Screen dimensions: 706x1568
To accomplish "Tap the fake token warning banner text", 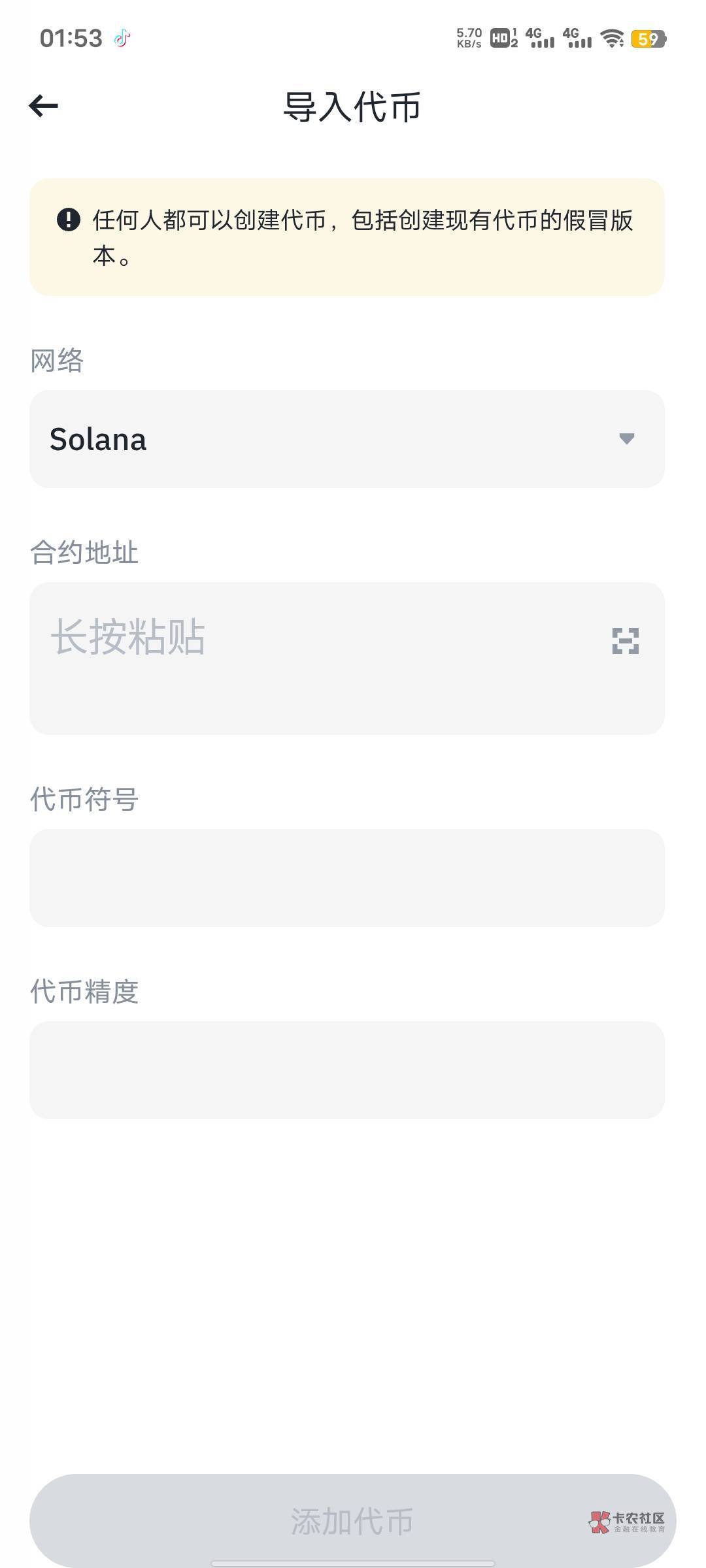I will click(363, 237).
